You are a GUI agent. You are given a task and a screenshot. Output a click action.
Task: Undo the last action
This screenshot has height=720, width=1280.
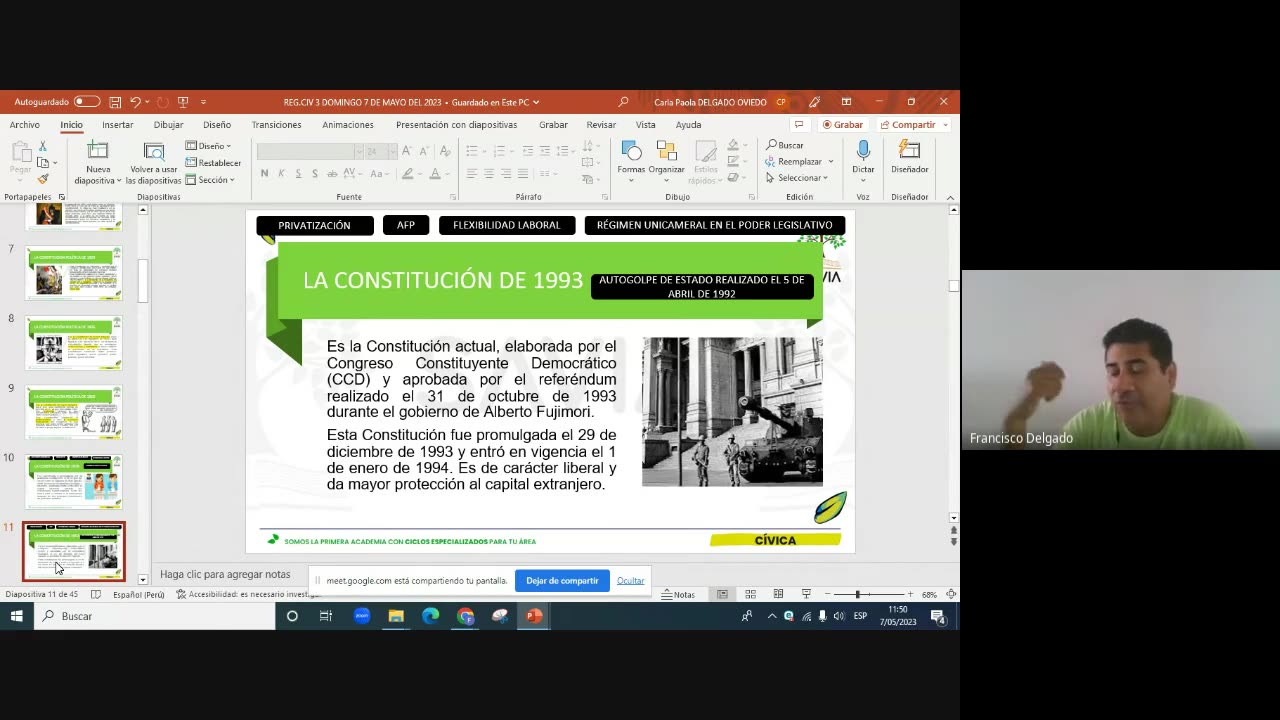[x=135, y=102]
